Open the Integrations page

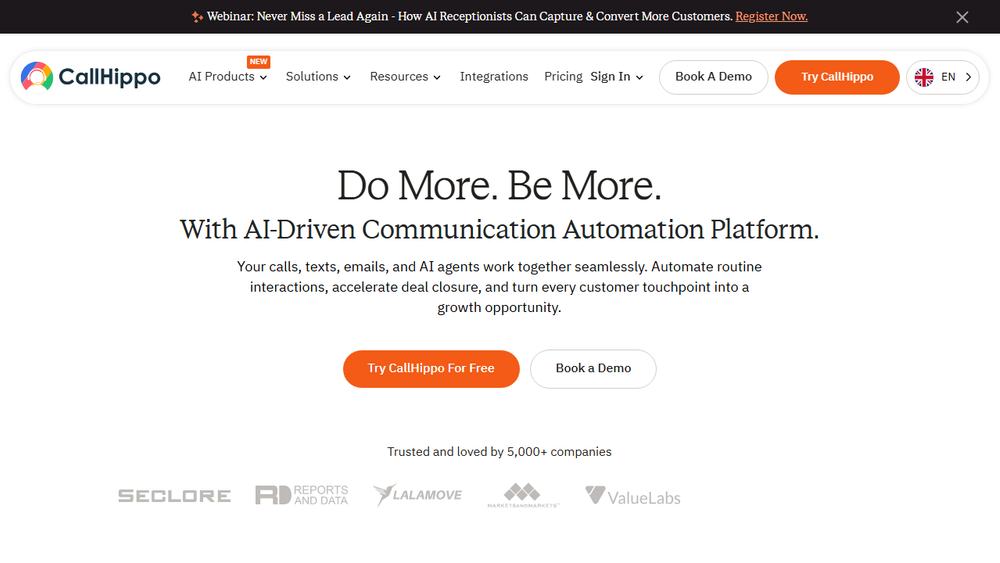[x=494, y=77]
